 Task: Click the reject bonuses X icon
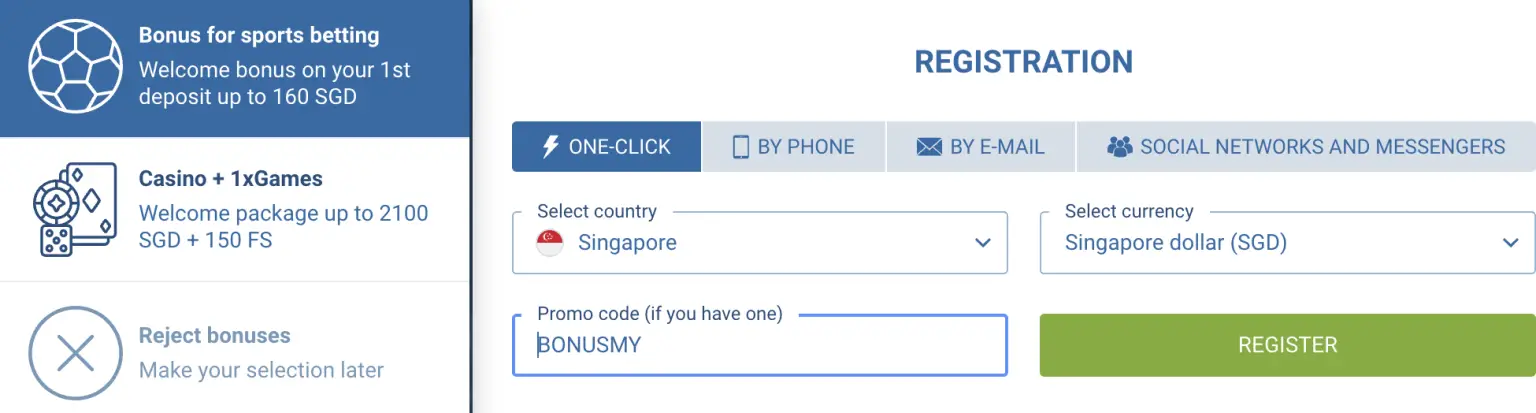click(x=76, y=353)
